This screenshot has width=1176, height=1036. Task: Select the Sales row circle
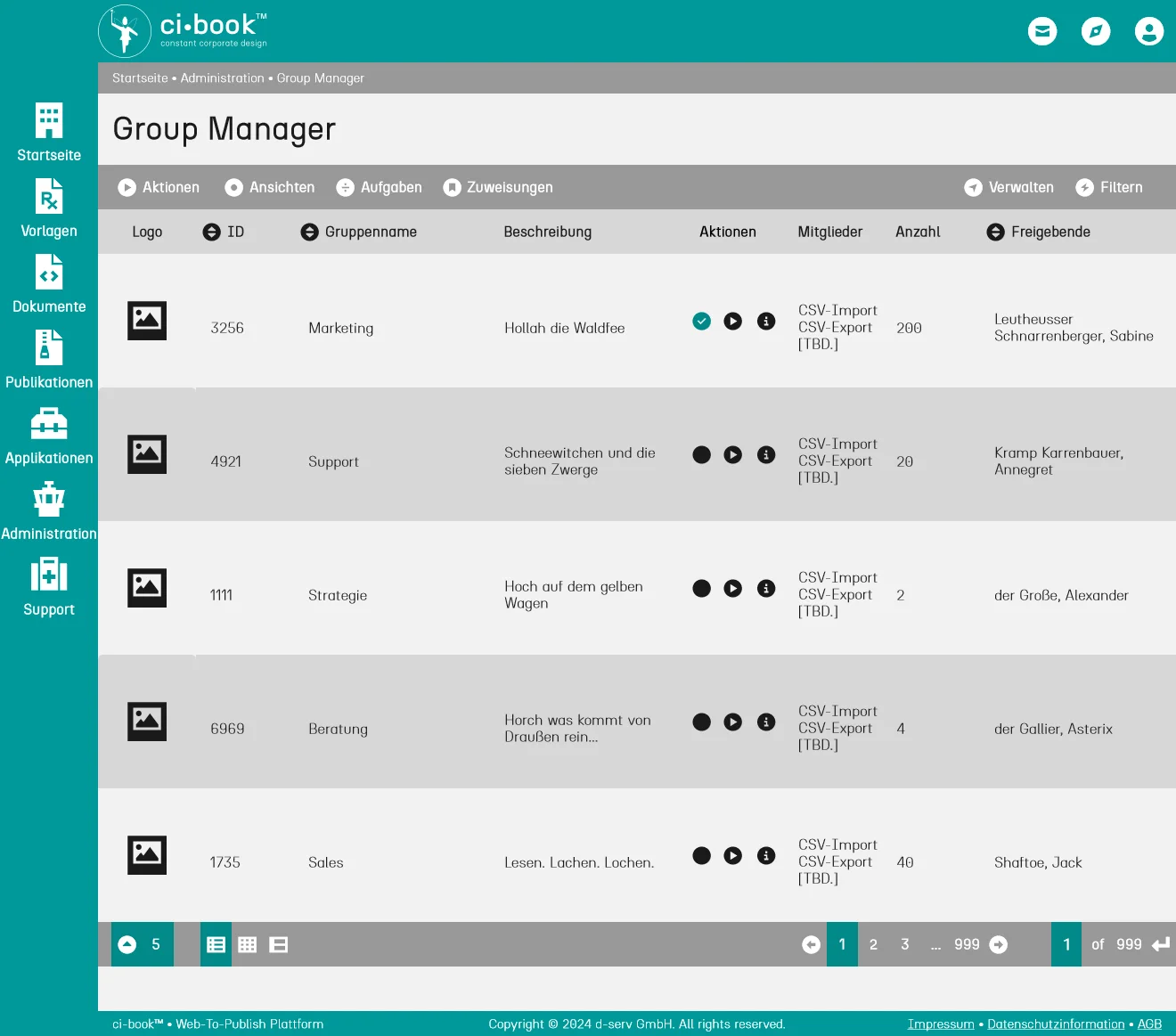tap(702, 855)
